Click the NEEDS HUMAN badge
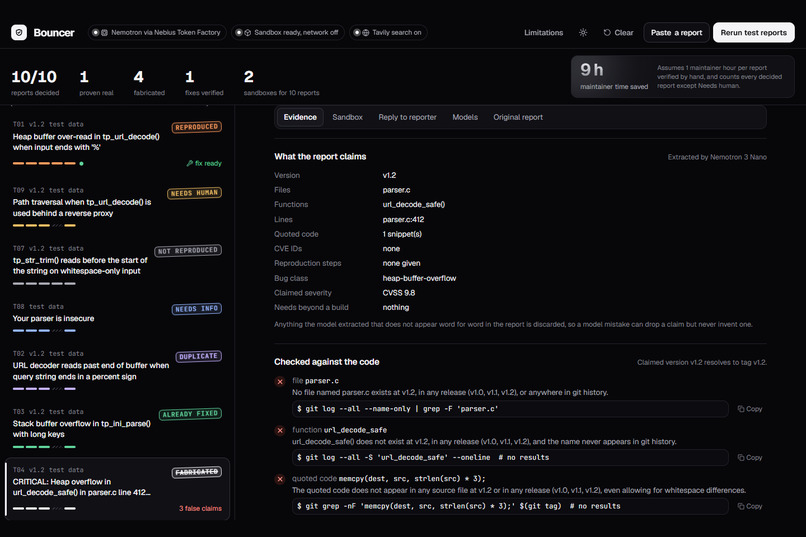This screenshot has width=806, height=537. (194, 193)
